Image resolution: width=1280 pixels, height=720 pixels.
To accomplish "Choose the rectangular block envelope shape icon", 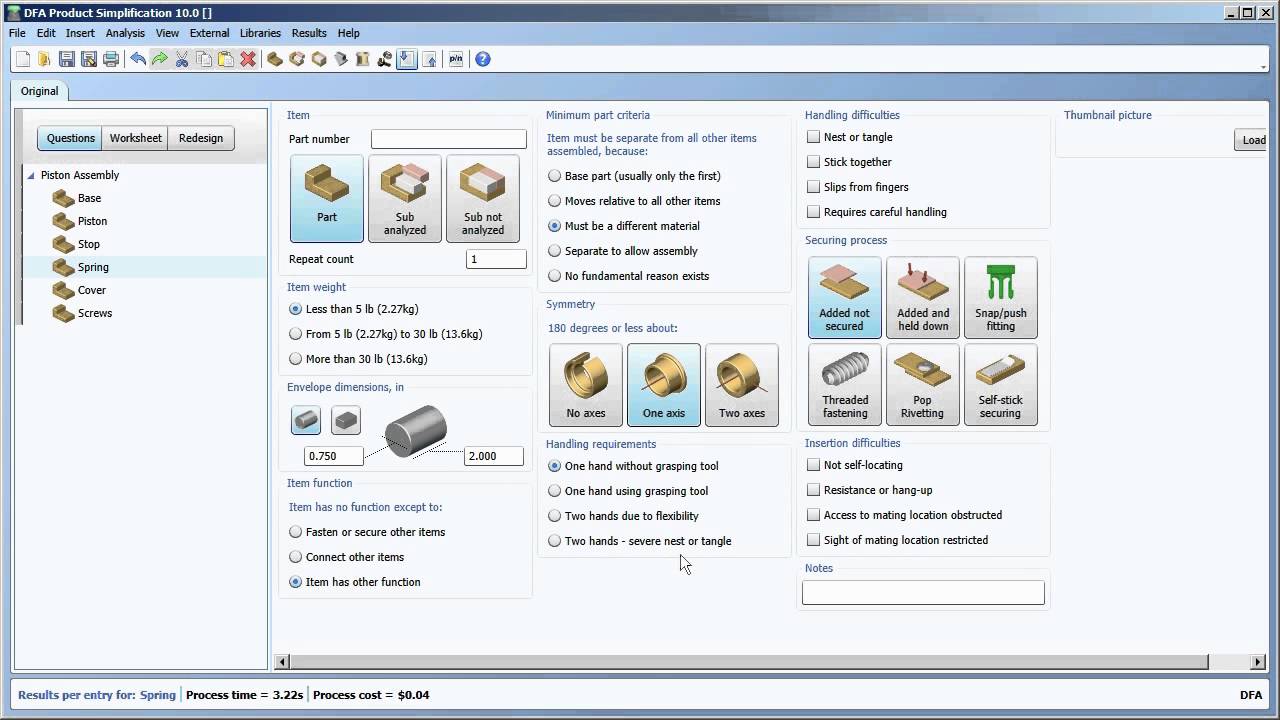I will (346, 420).
